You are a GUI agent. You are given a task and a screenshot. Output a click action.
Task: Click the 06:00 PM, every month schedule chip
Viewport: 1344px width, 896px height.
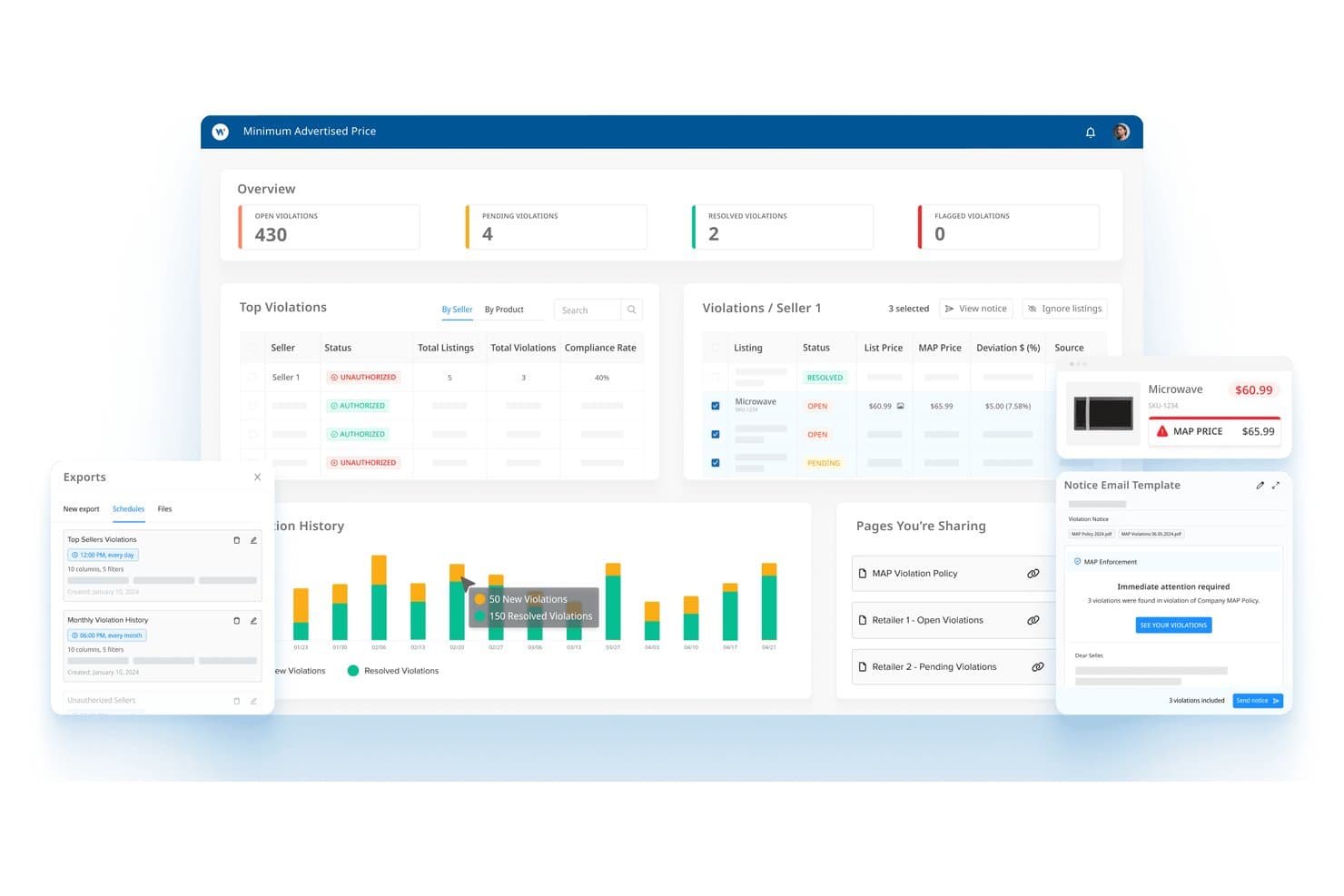pos(107,635)
